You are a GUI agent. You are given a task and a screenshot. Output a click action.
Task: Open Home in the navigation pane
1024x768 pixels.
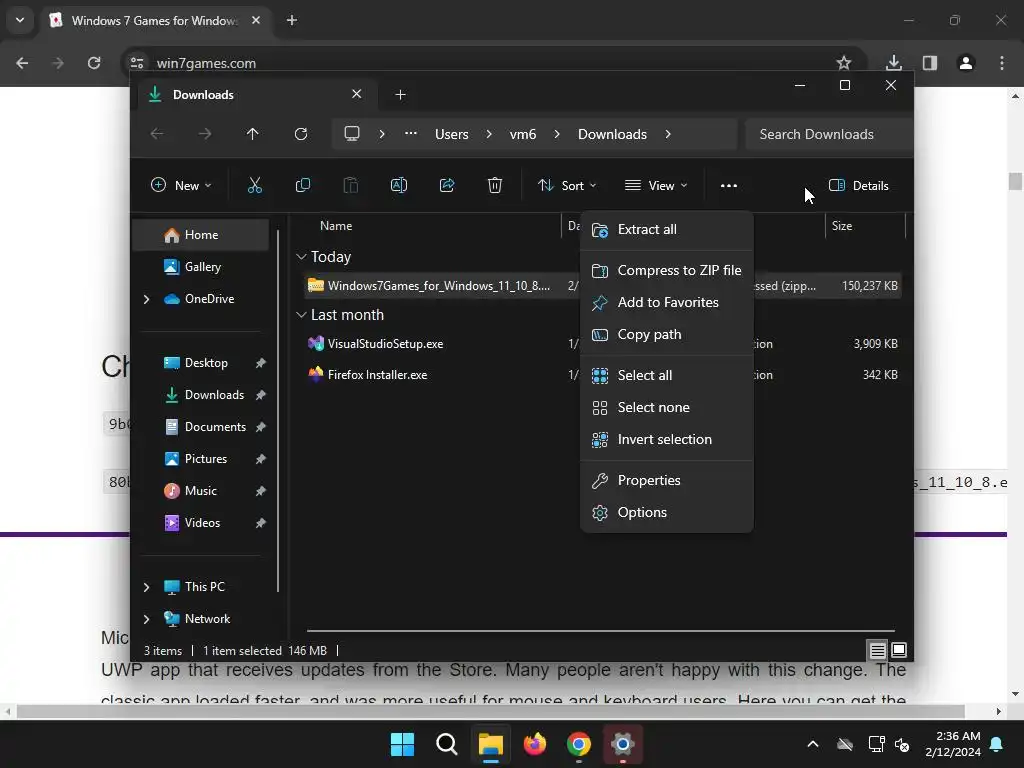coord(201,235)
